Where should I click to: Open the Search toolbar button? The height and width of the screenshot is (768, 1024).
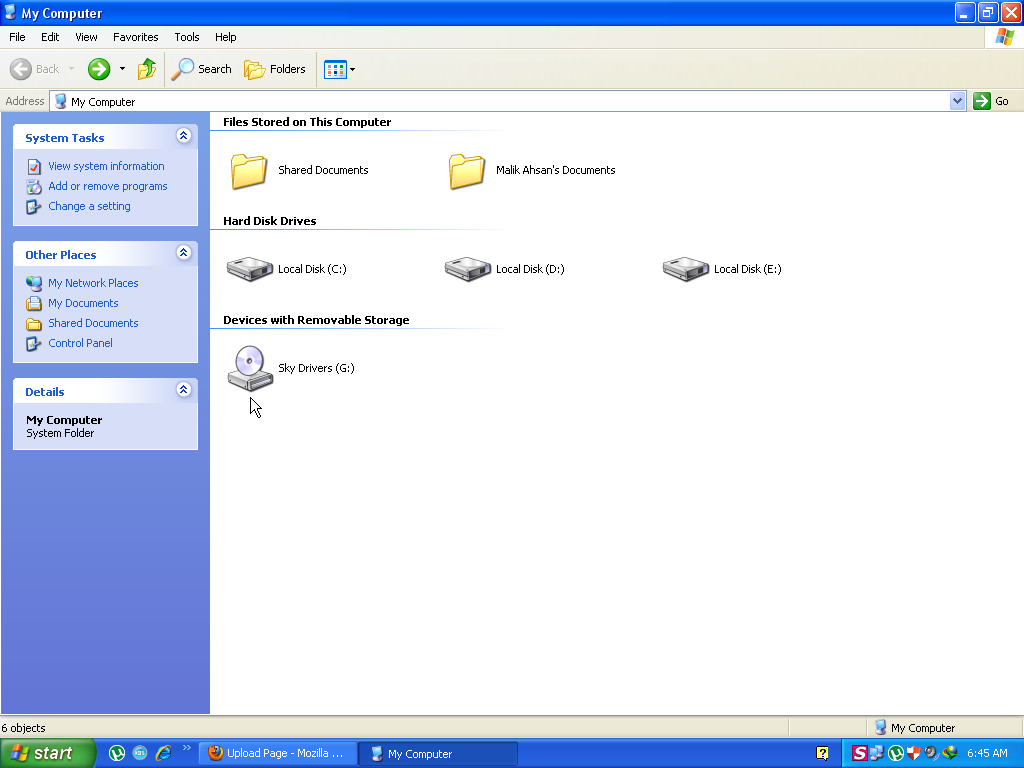[x=201, y=69]
